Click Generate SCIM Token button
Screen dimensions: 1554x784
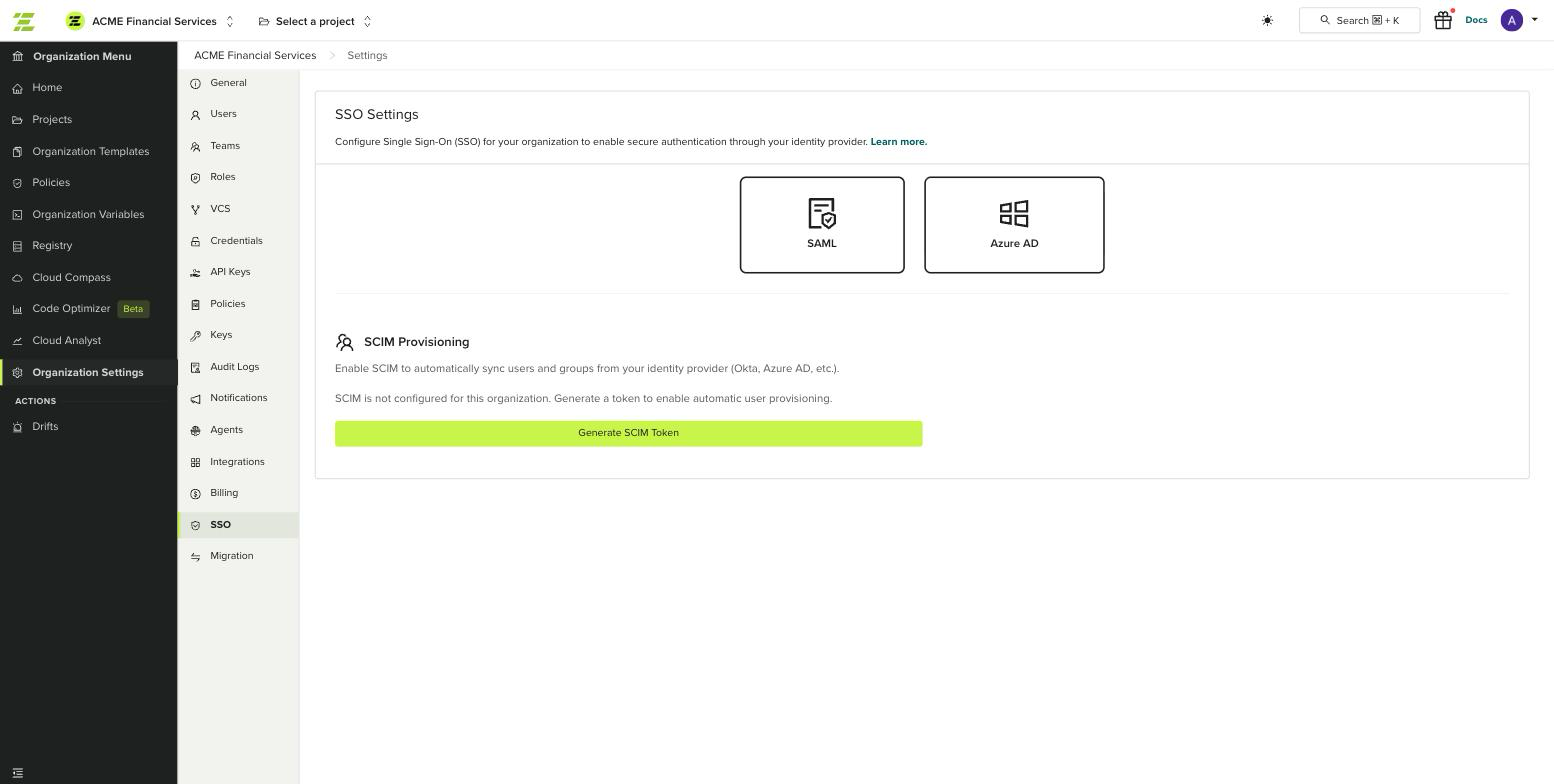[x=628, y=433]
